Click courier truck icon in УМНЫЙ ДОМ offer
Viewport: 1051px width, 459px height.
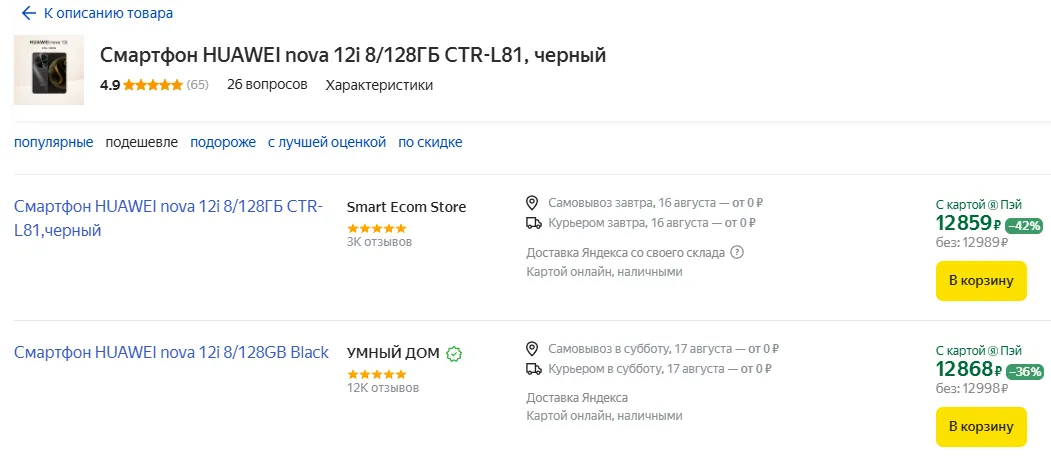(534, 369)
